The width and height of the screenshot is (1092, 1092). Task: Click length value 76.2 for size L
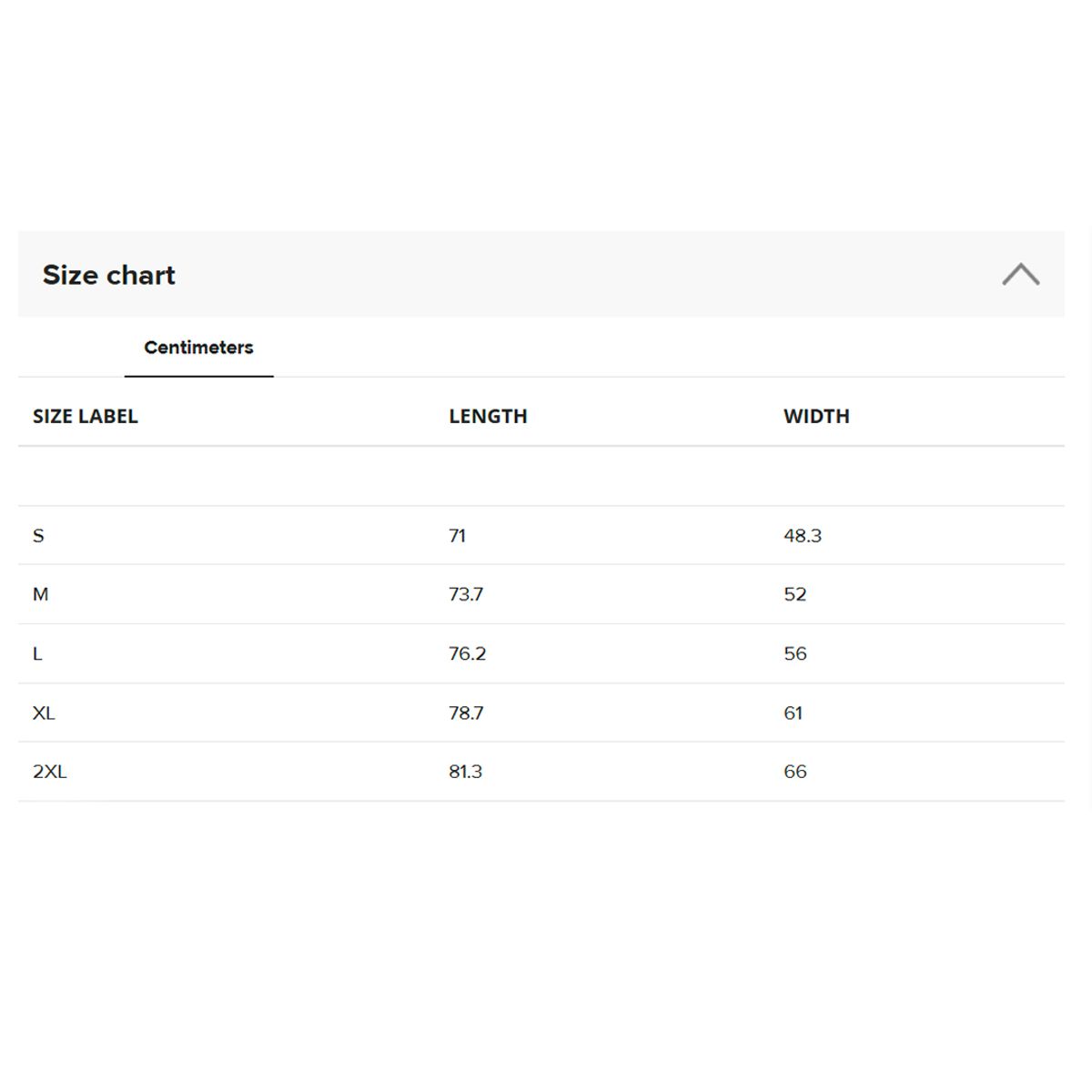(x=467, y=653)
